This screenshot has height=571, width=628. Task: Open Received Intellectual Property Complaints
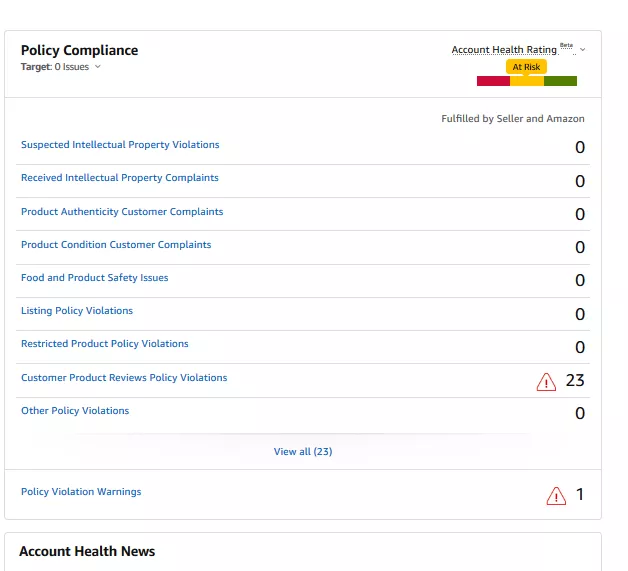tap(120, 177)
